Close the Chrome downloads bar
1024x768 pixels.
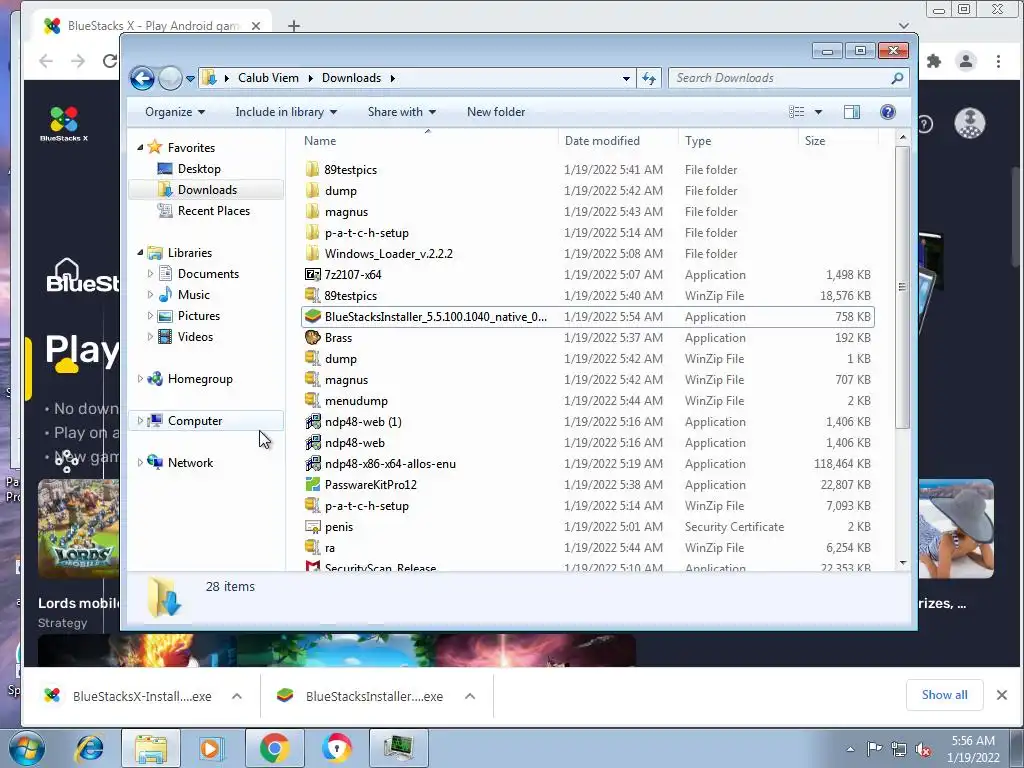click(x=1002, y=695)
